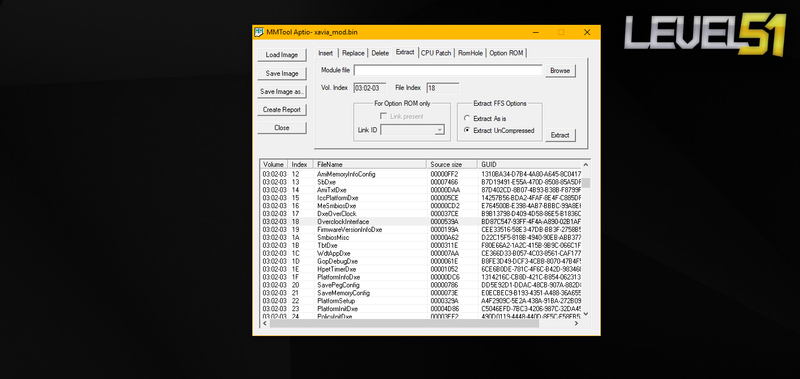
Task: Select the SmbiosMisc row
Action: click(x=420, y=238)
